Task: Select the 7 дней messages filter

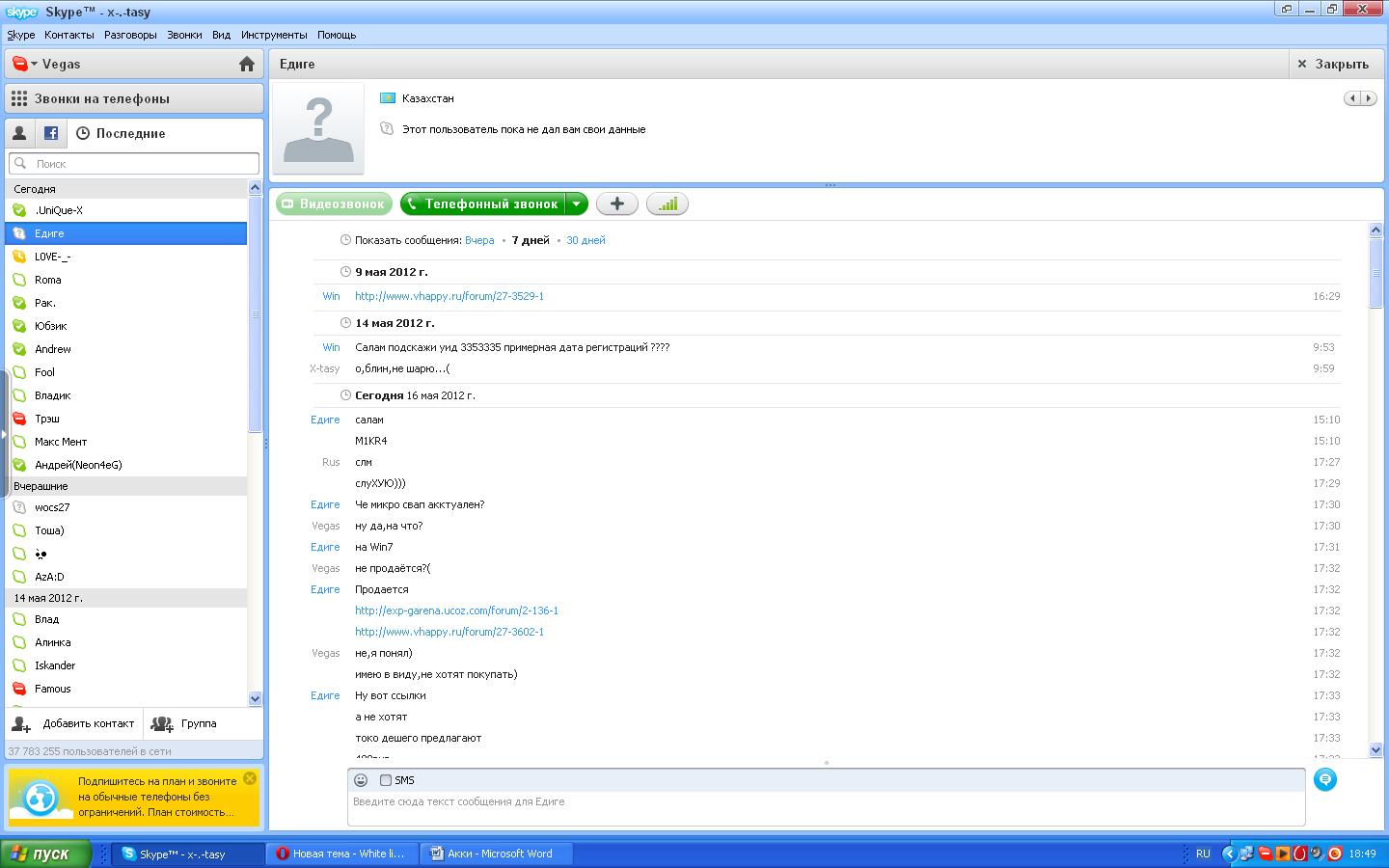Action: (531, 240)
